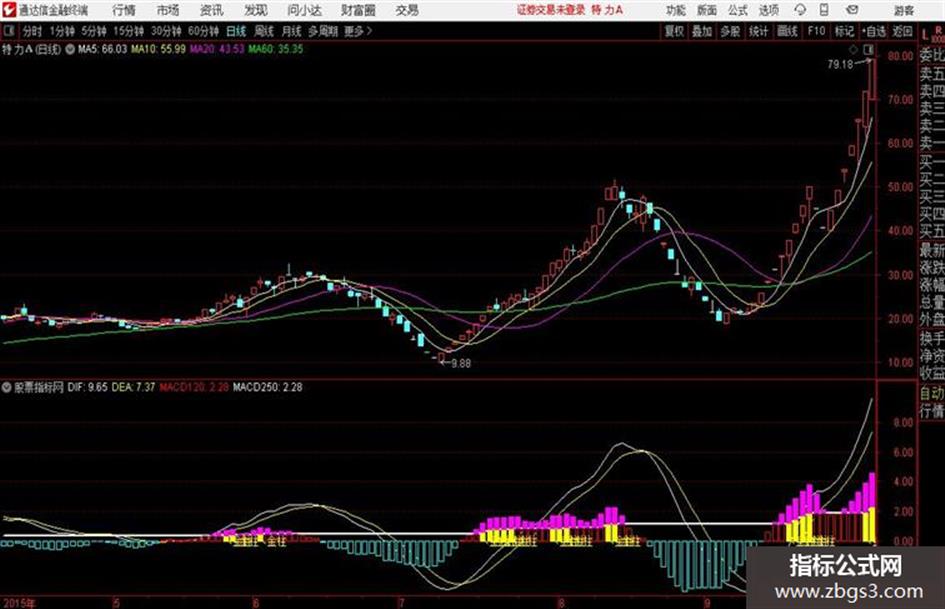Click the 返回 back button
Viewport: 945px width, 609px height.
pyautogui.click(x=902, y=31)
